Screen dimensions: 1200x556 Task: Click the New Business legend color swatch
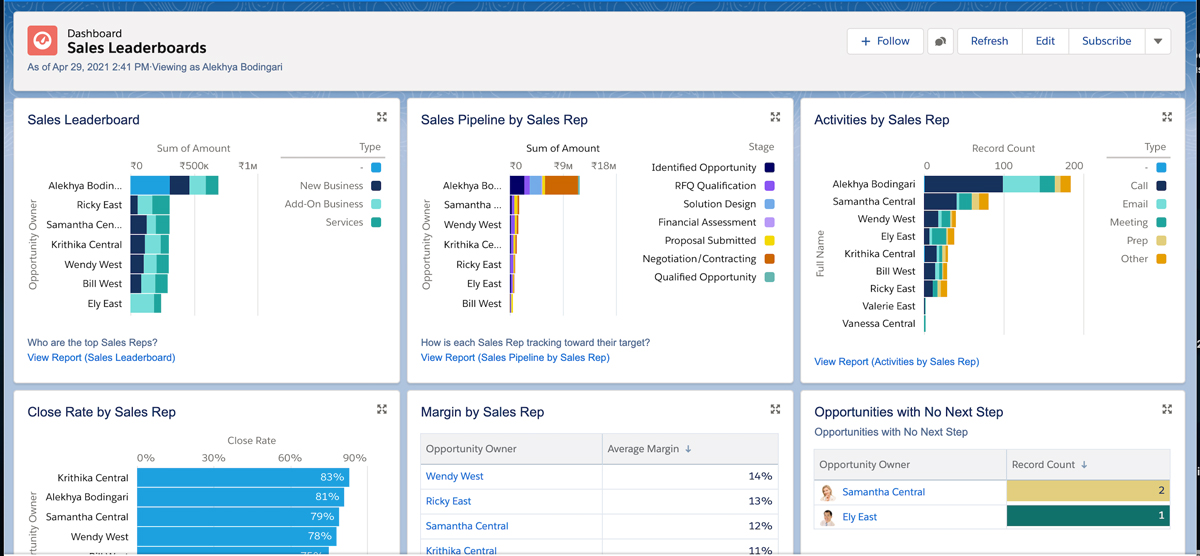[x=376, y=186]
